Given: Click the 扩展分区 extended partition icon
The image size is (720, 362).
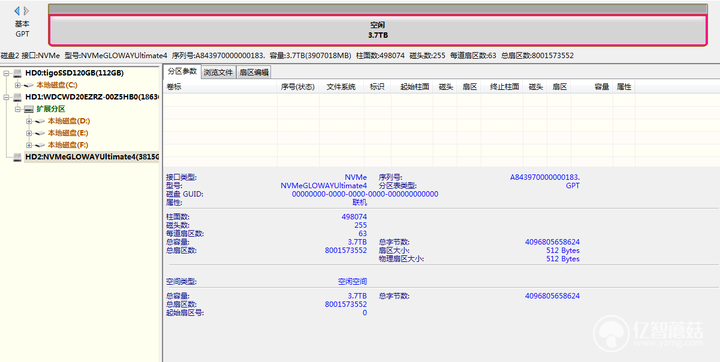Looking at the screenshot, I should point(29,109).
